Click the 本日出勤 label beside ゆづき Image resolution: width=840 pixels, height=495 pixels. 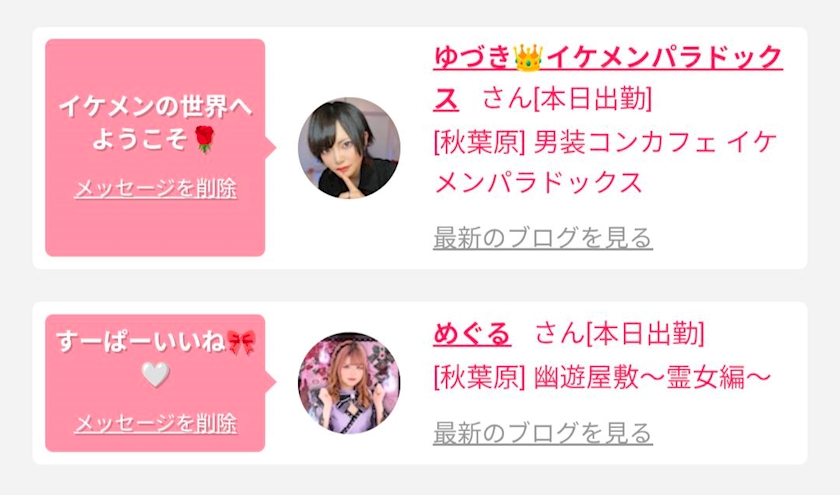pos(593,99)
